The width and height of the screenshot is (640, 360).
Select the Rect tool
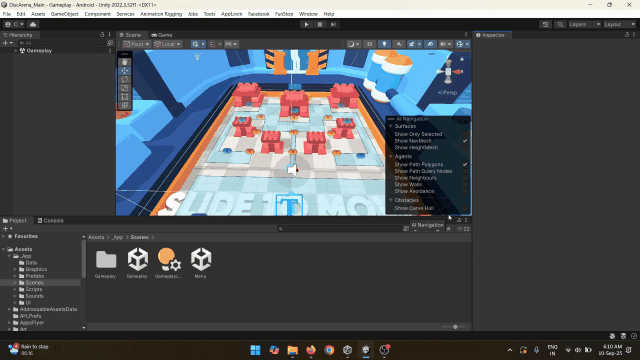(x=125, y=97)
